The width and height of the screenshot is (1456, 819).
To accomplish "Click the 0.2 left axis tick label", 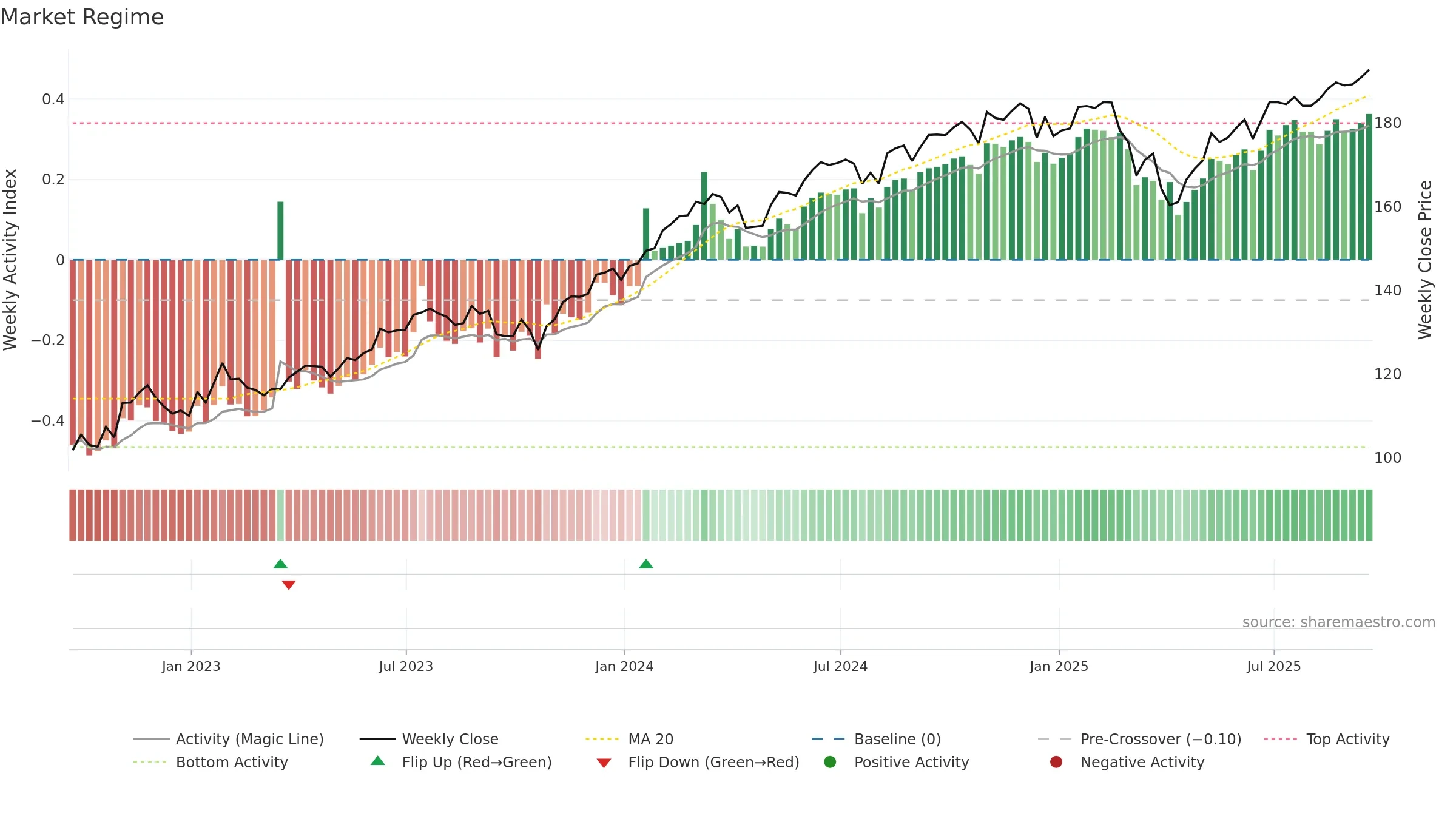I will (x=53, y=180).
